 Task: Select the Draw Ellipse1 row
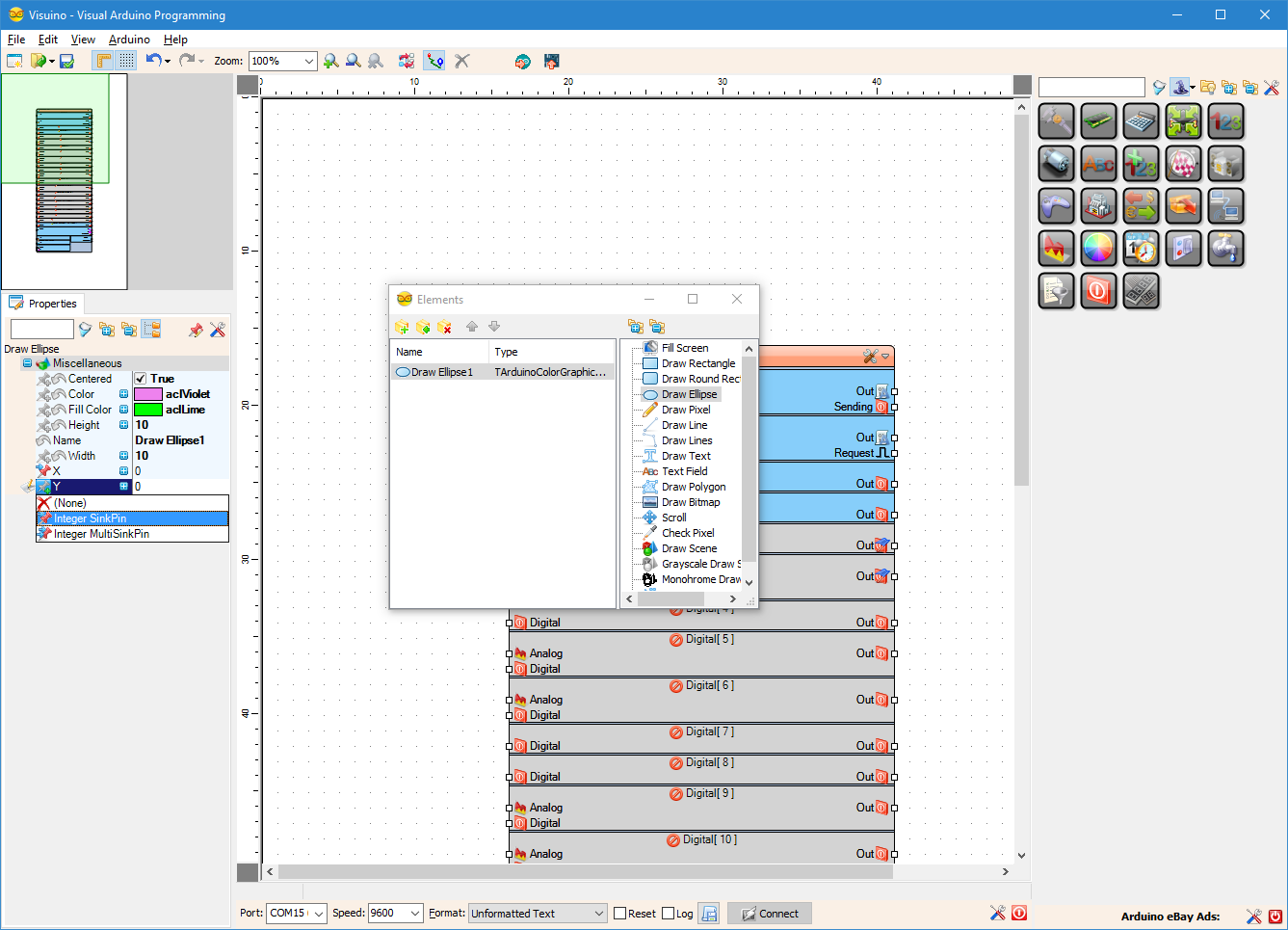pyautogui.click(x=502, y=372)
